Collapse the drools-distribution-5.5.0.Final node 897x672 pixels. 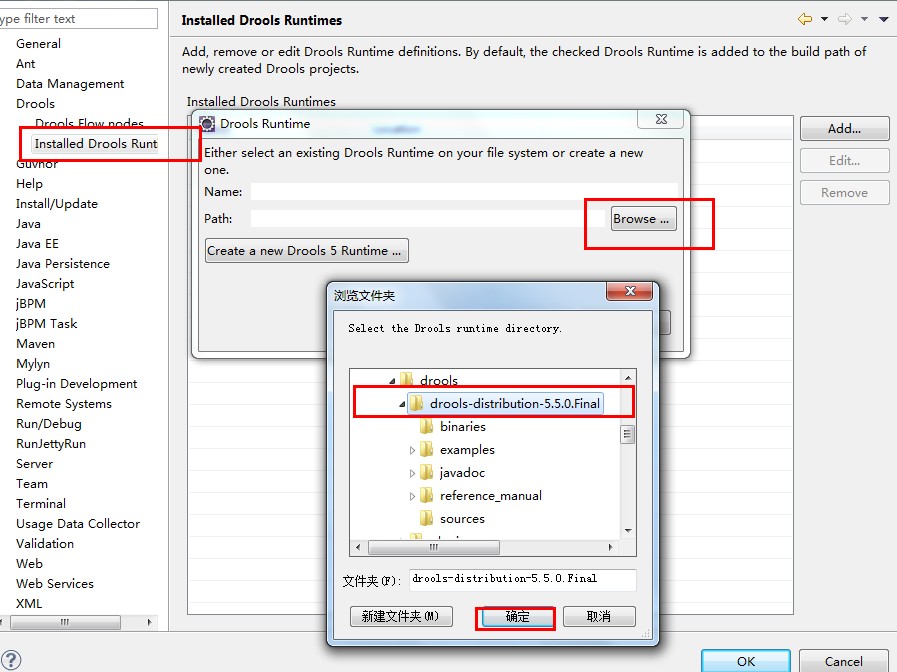pos(402,404)
